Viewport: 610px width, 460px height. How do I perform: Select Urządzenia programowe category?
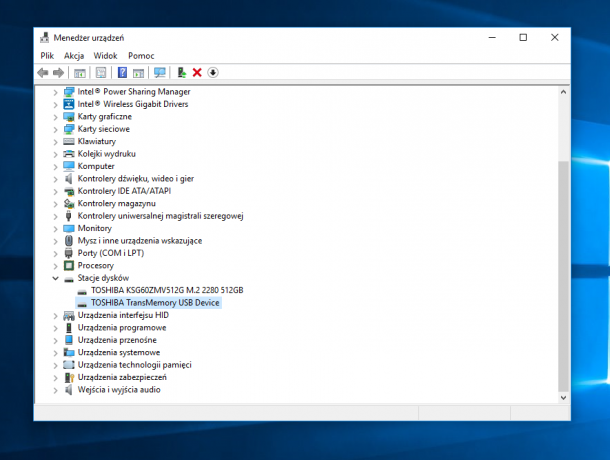pyautogui.click(x=122, y=328)
